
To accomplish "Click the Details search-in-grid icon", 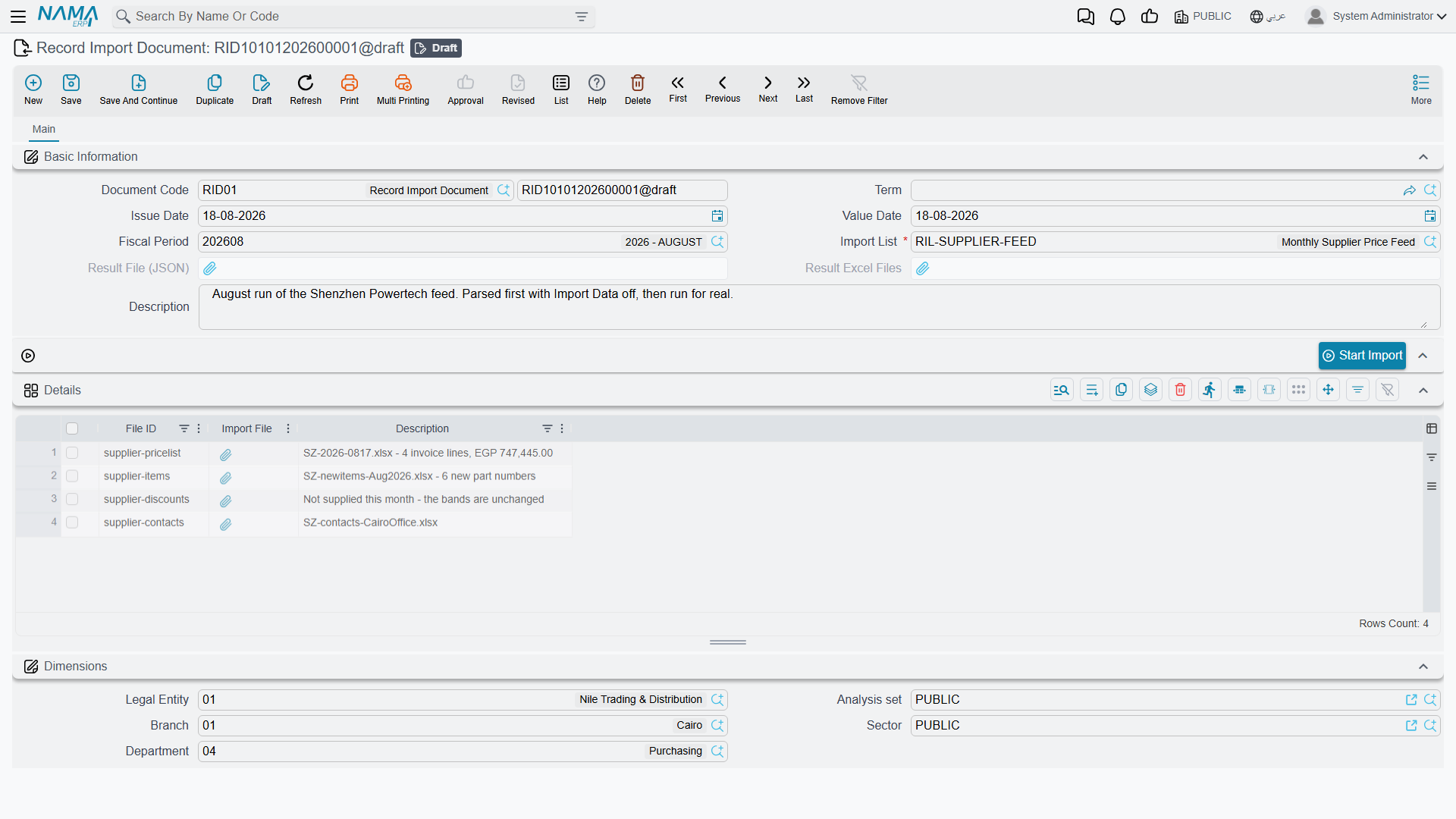I will [x=1062, y=390].
